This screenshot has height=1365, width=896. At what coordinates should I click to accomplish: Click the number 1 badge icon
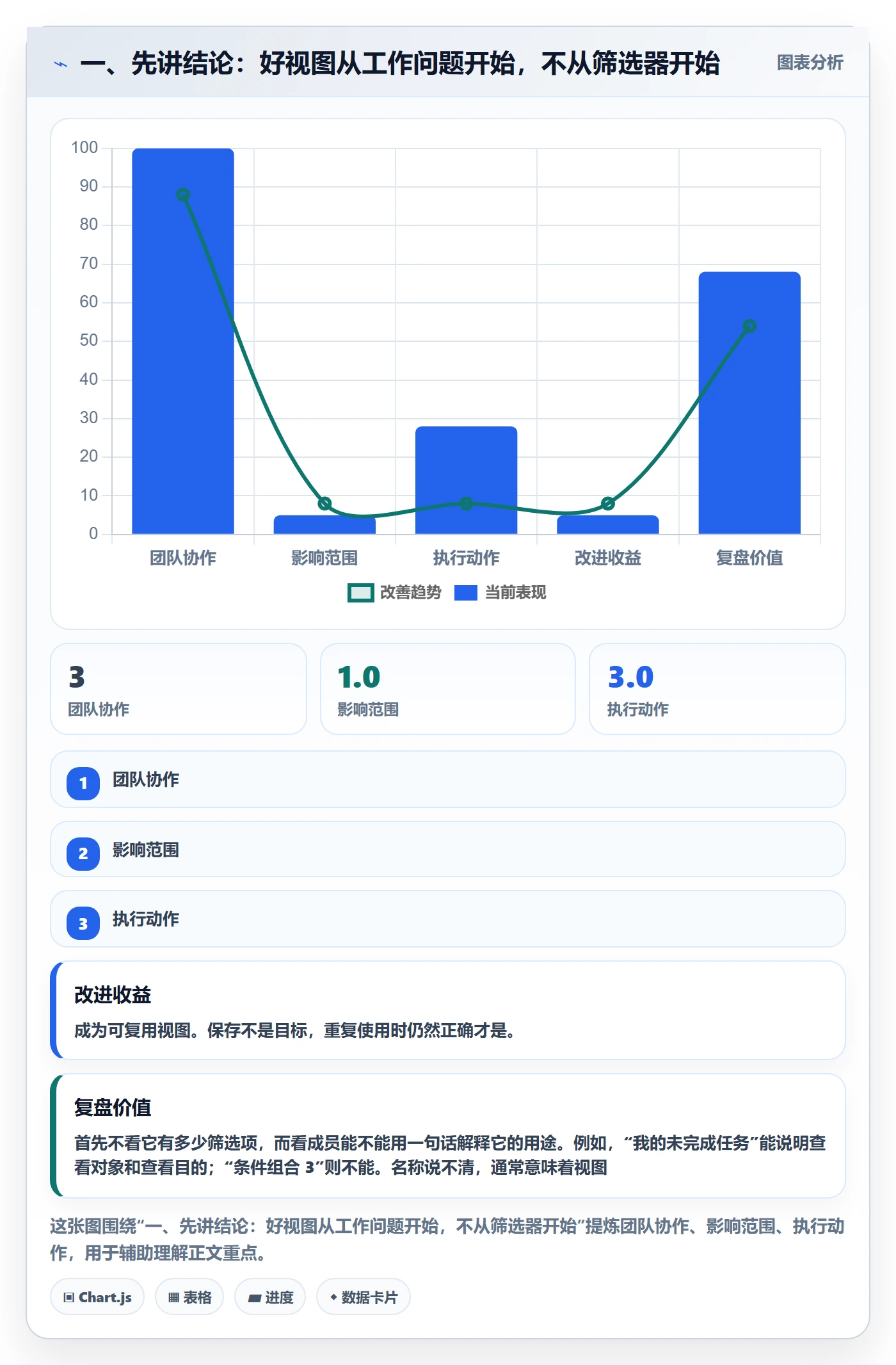click(83, 783)
